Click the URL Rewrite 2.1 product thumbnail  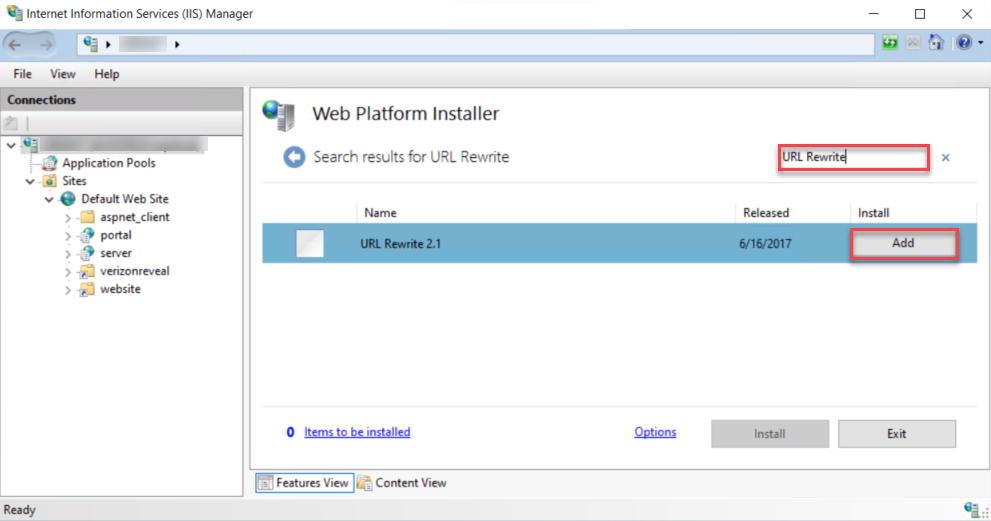(x=310, y=243)
